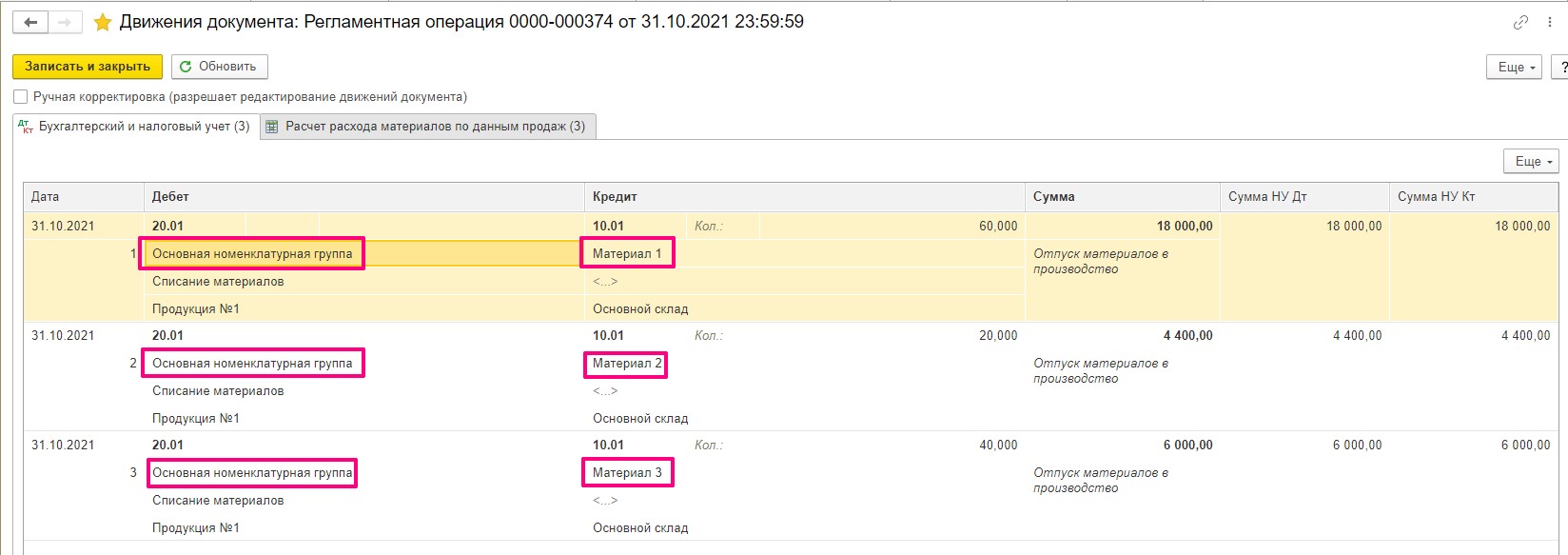Image resolution: width=1568 pixels, height=555 pixels.
Task: Click Сумма НУ Дт value 4 400,00
Action: pyautogui.click(x=1357, y=336)
